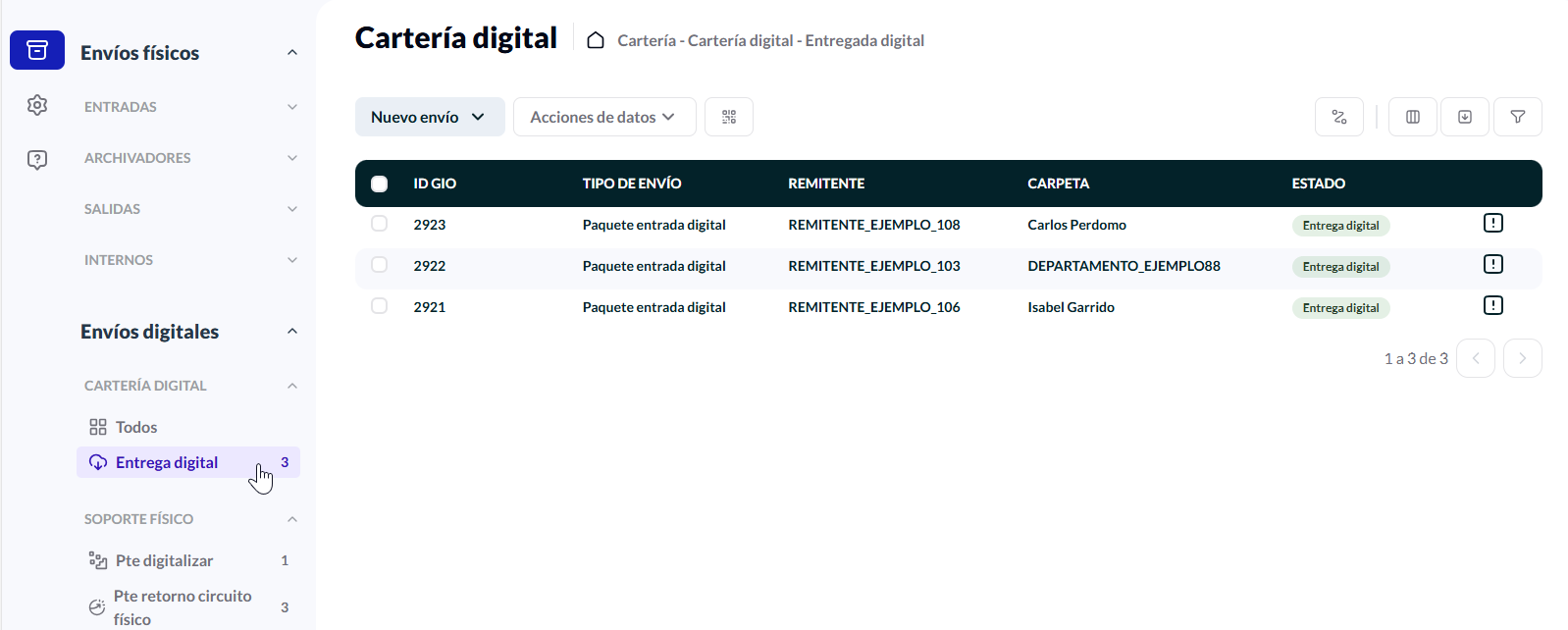Click the grid icon beside Todos

98,427
